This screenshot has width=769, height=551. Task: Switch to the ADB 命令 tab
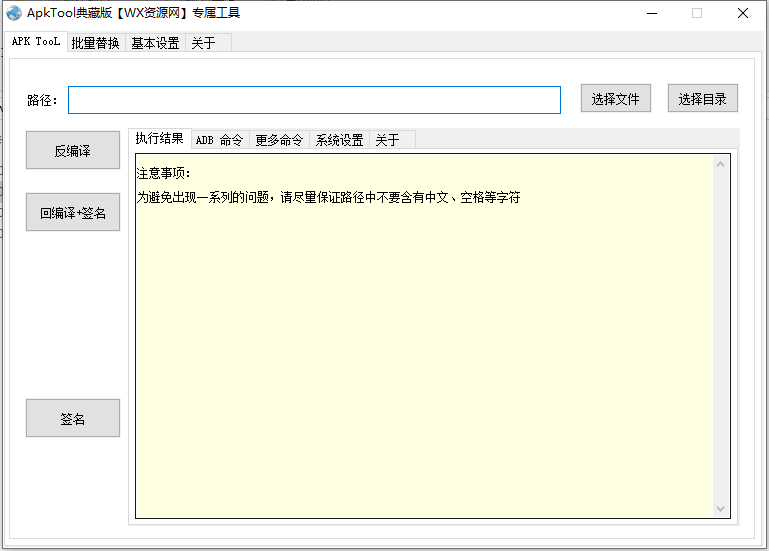click(220, 140)
